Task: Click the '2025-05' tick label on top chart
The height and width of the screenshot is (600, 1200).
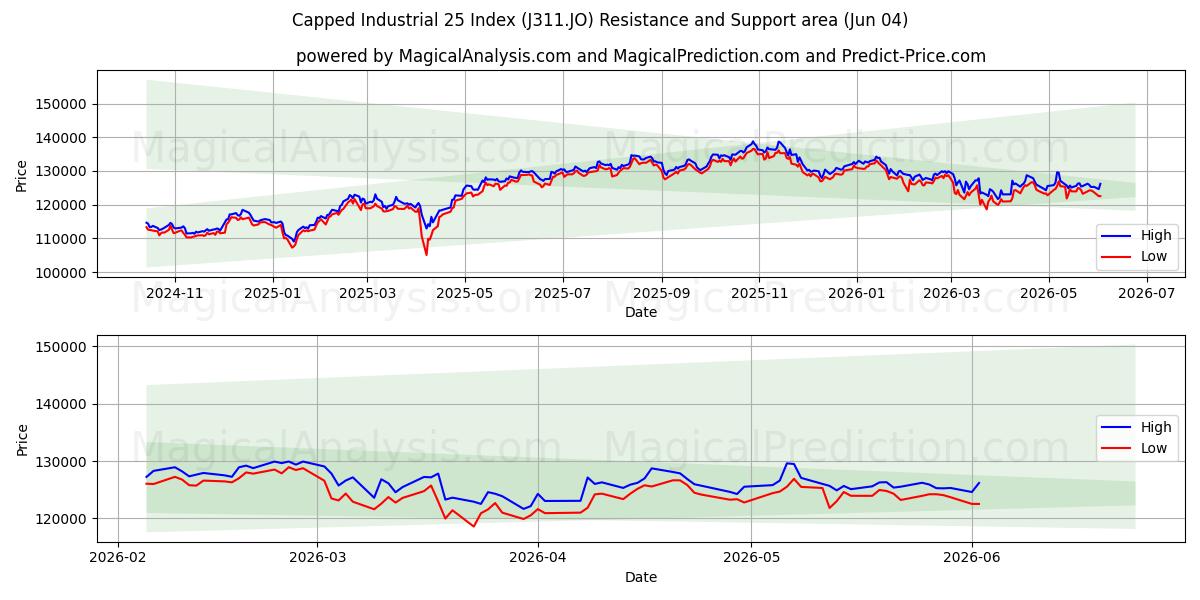Action: pos(465,293)
